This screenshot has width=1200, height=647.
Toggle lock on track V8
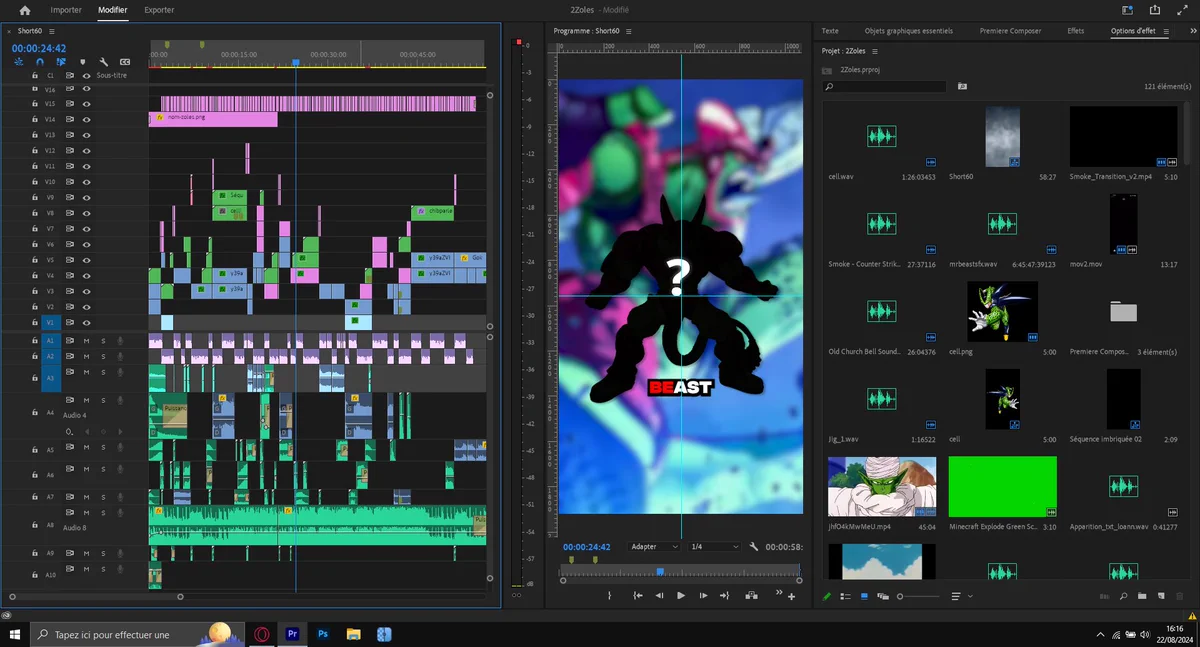[x=35, y=213]
